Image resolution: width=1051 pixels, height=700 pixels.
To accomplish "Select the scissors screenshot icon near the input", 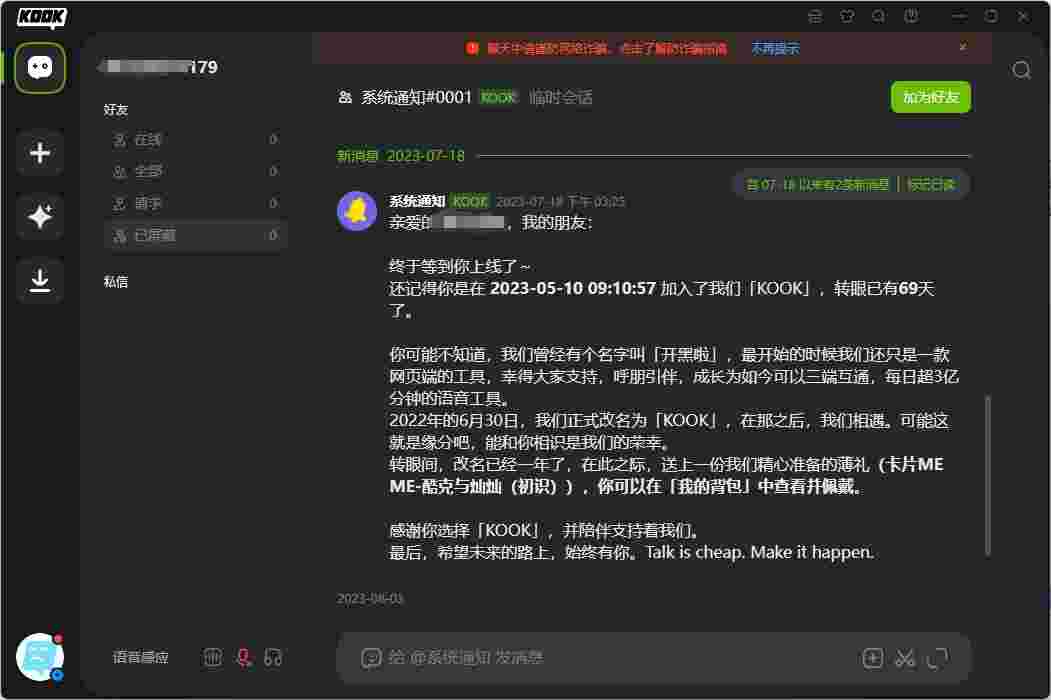I will tap(904, 658).
